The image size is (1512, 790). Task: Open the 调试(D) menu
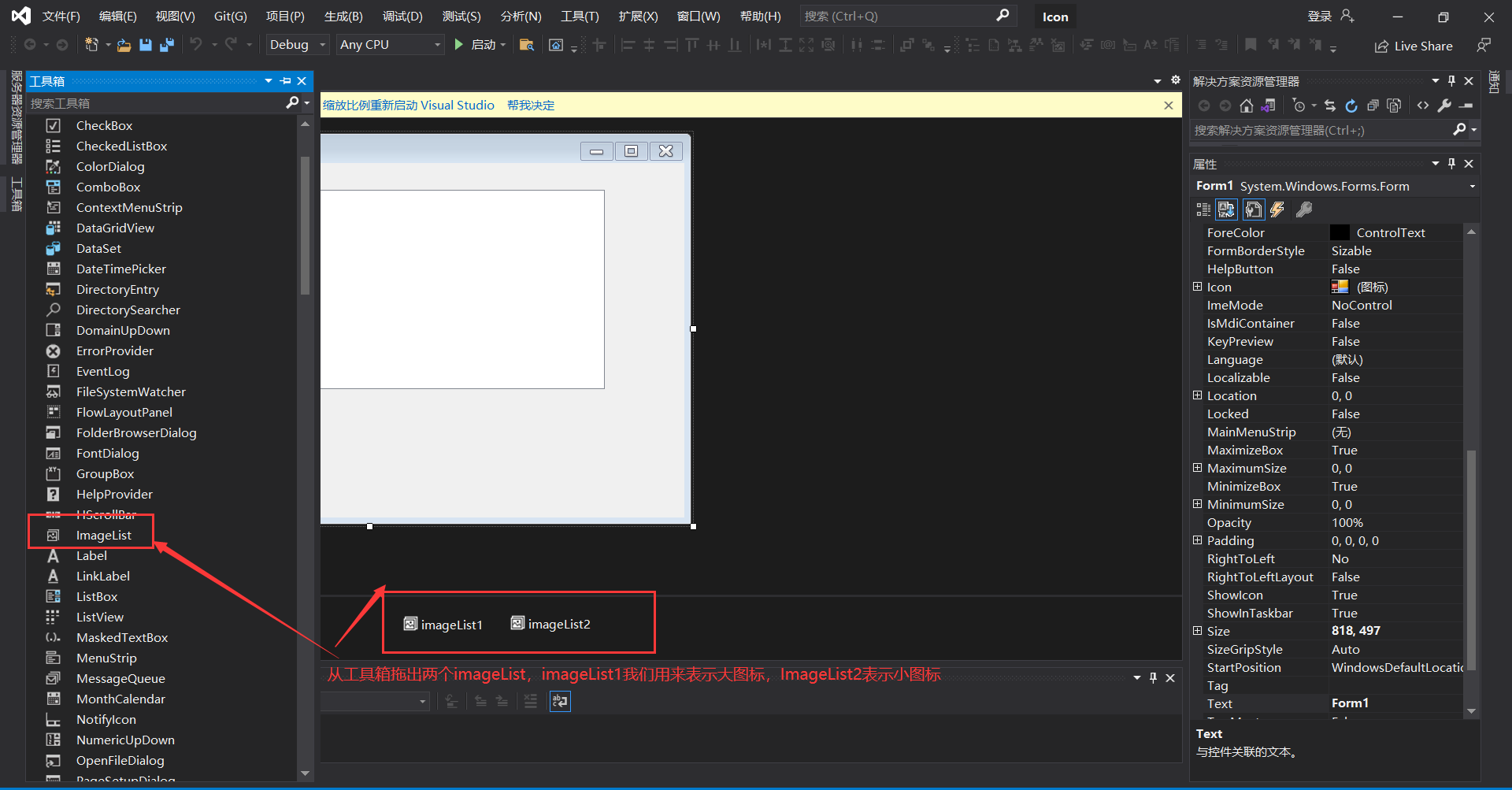pos(402,16)
